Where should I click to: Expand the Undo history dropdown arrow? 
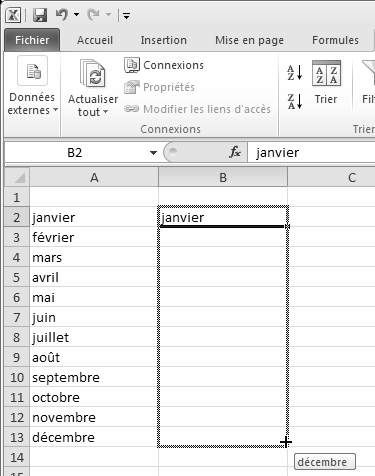pyautogui.click(x=76, y=15)
